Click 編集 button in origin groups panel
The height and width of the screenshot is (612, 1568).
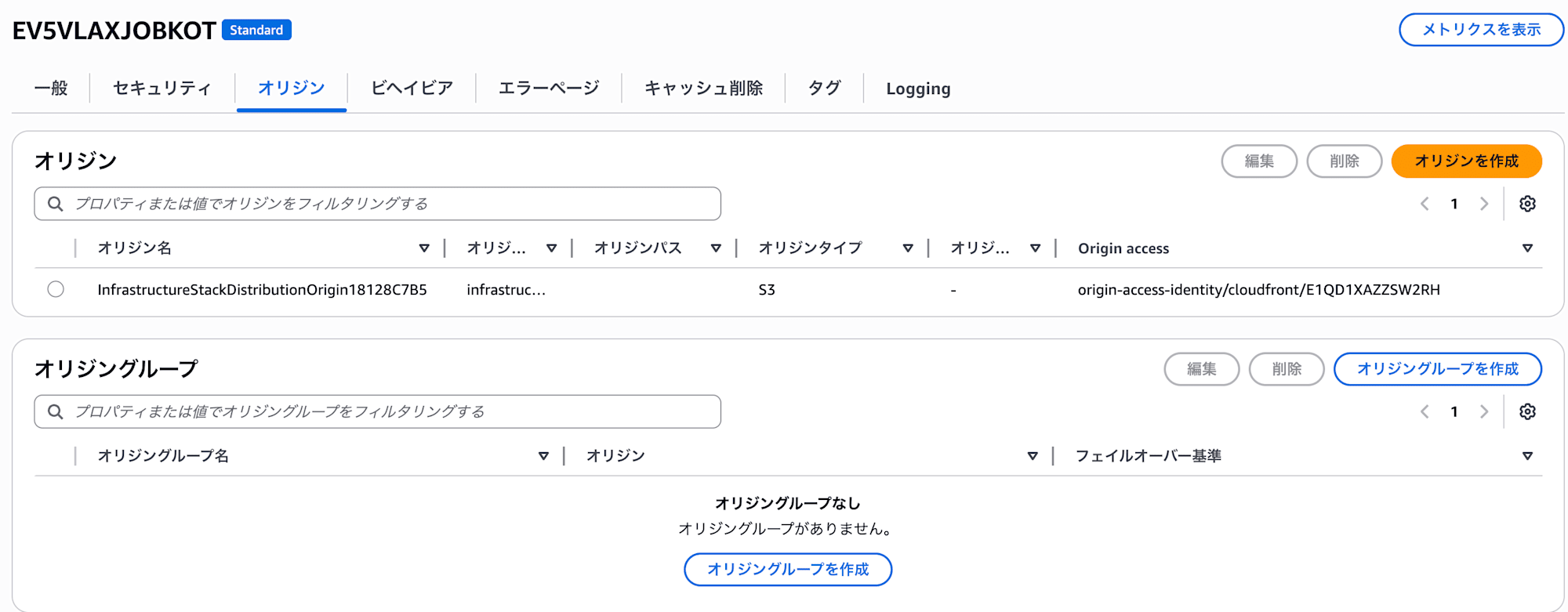[x=1202, y=369]
